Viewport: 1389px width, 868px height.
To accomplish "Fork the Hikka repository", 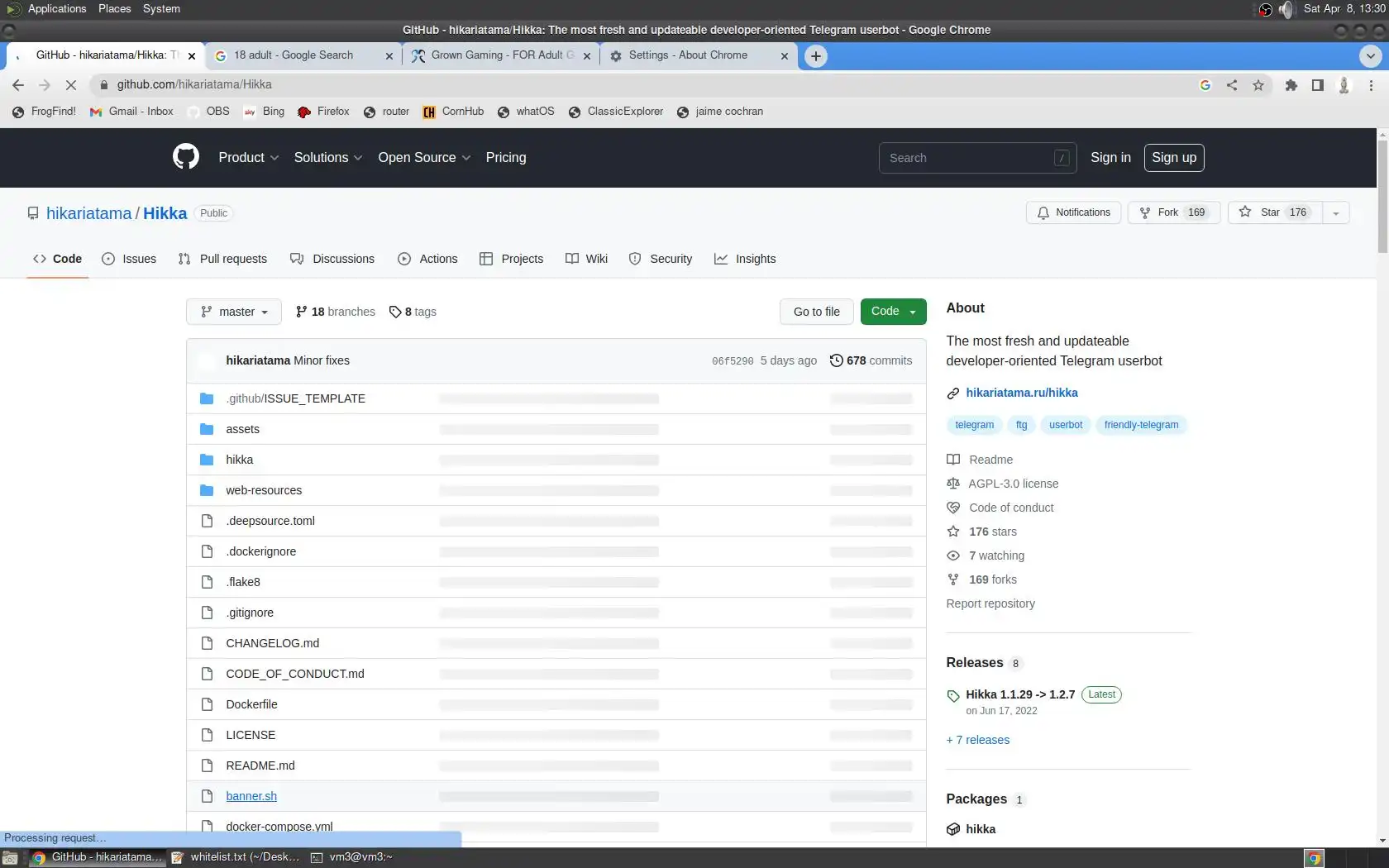I will (1174, 212).
